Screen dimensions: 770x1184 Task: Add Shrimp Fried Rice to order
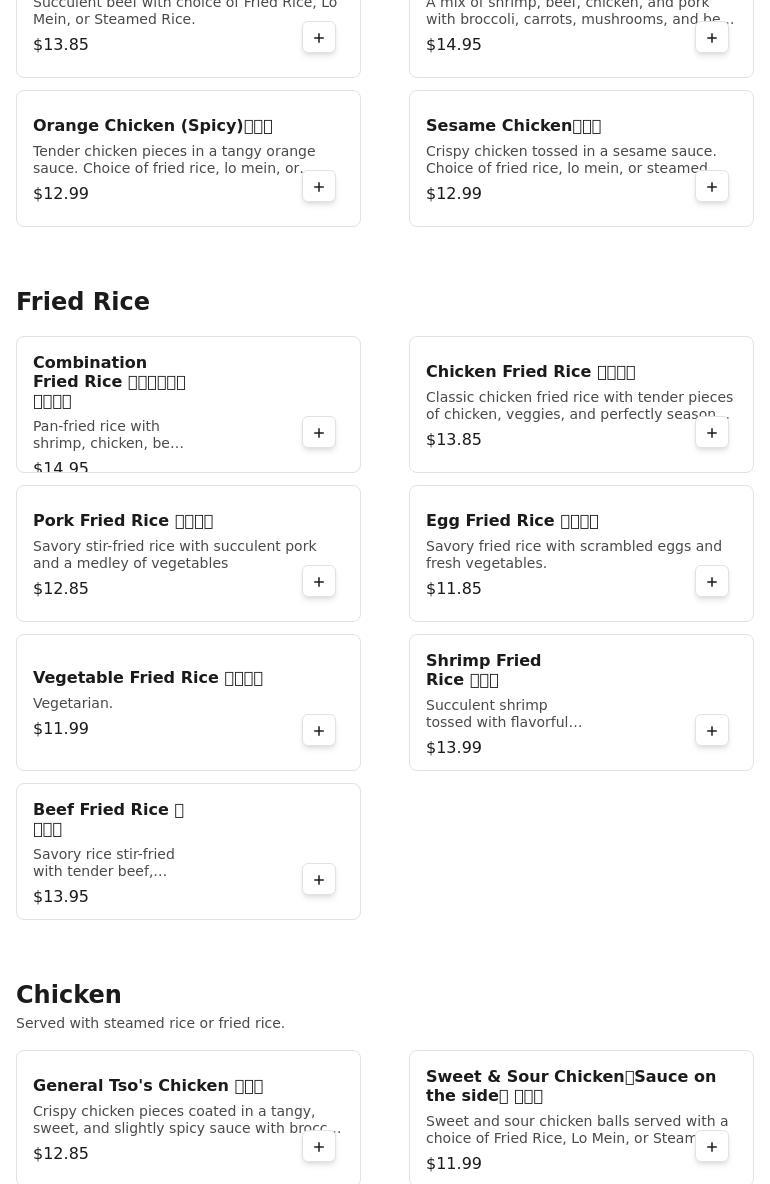(712, 731)
